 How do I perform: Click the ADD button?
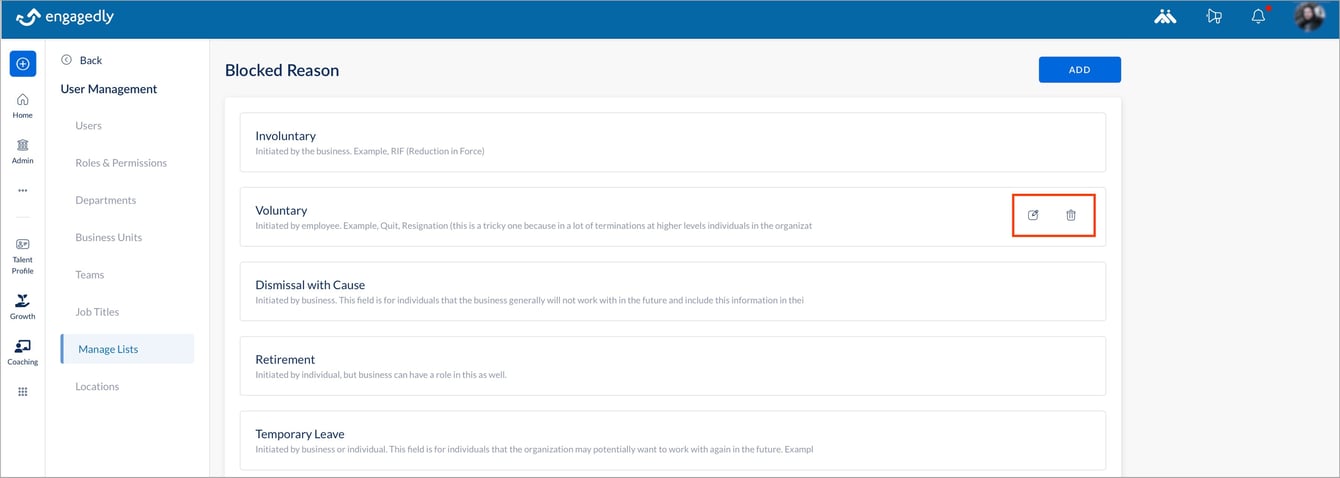1080,70
